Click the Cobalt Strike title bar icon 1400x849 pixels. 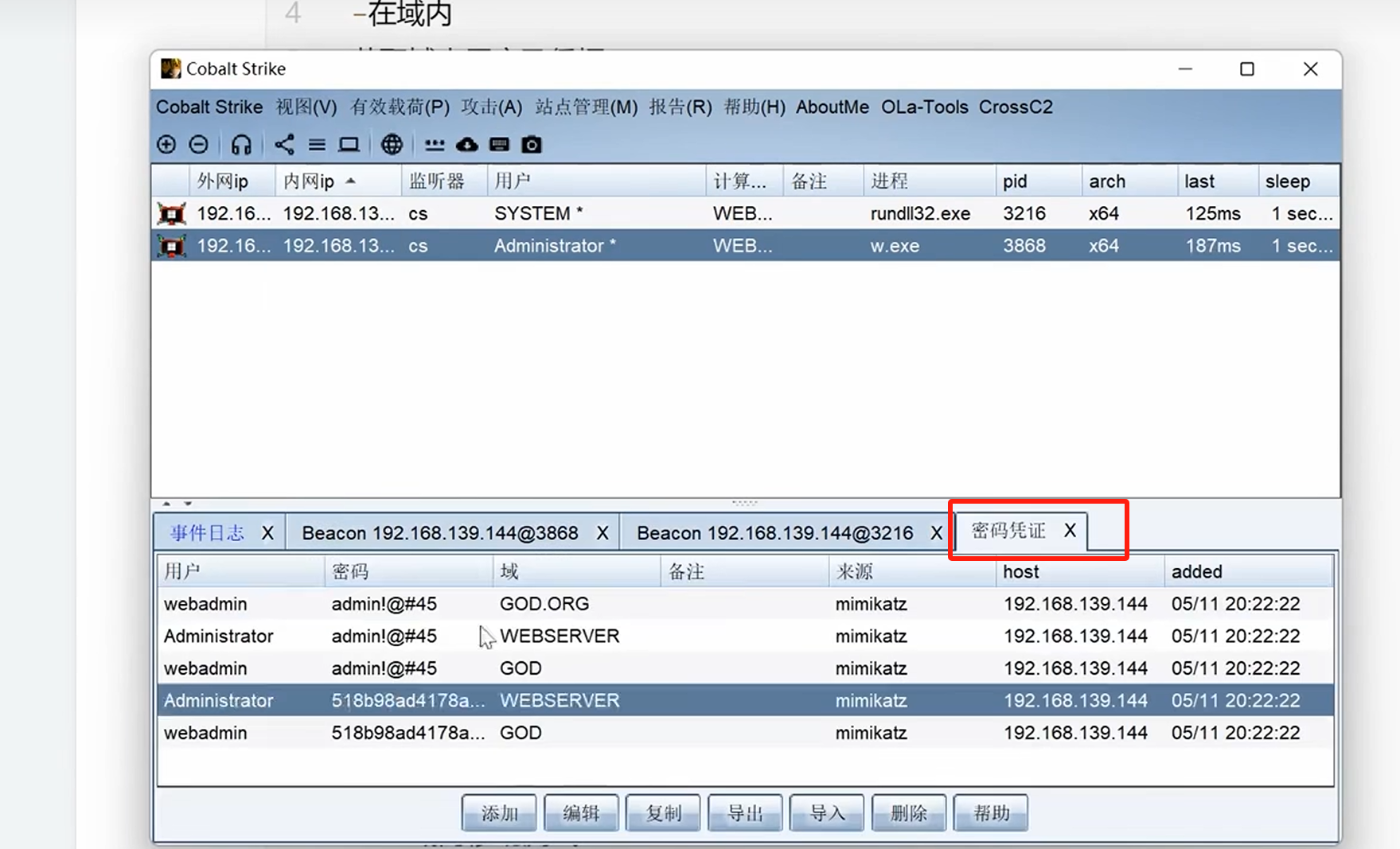tap(170, 68)
